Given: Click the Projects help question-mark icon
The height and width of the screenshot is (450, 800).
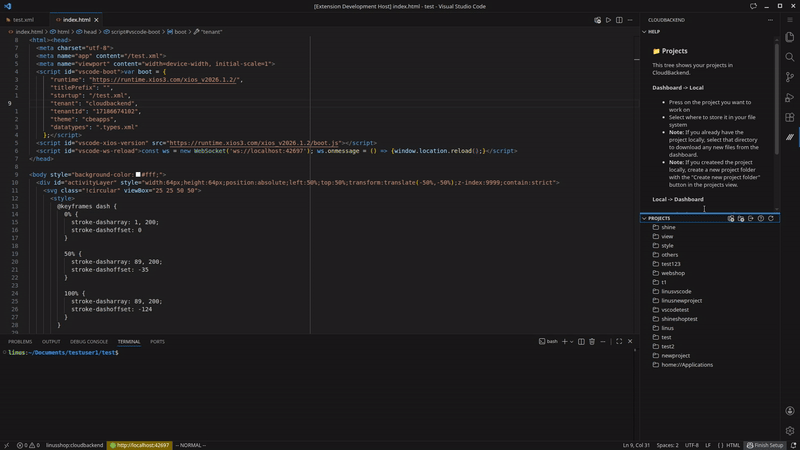Looking at the screenshot, I should pyautogui.click(x=761, y=218).
